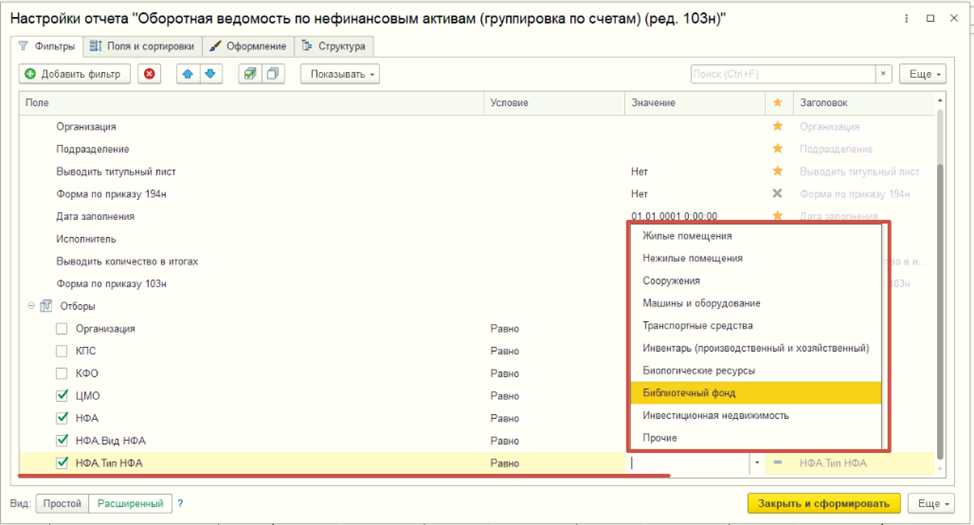This screenshot has height=525, width=974.
Task: Select Выводить количество в итогах row
Action: tap(127, 261)
